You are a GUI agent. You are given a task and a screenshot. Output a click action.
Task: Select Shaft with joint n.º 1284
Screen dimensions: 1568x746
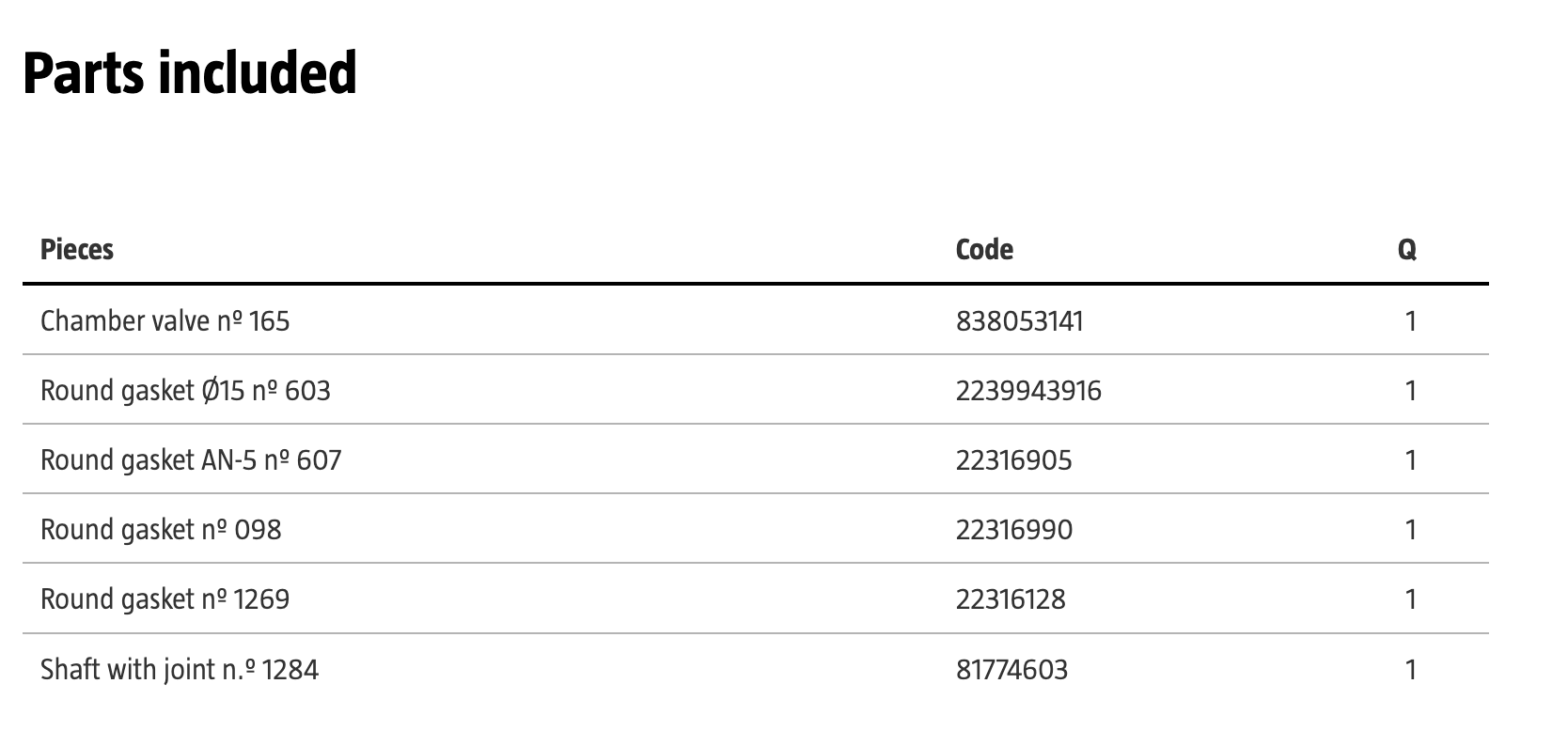[x=180, y=670]
